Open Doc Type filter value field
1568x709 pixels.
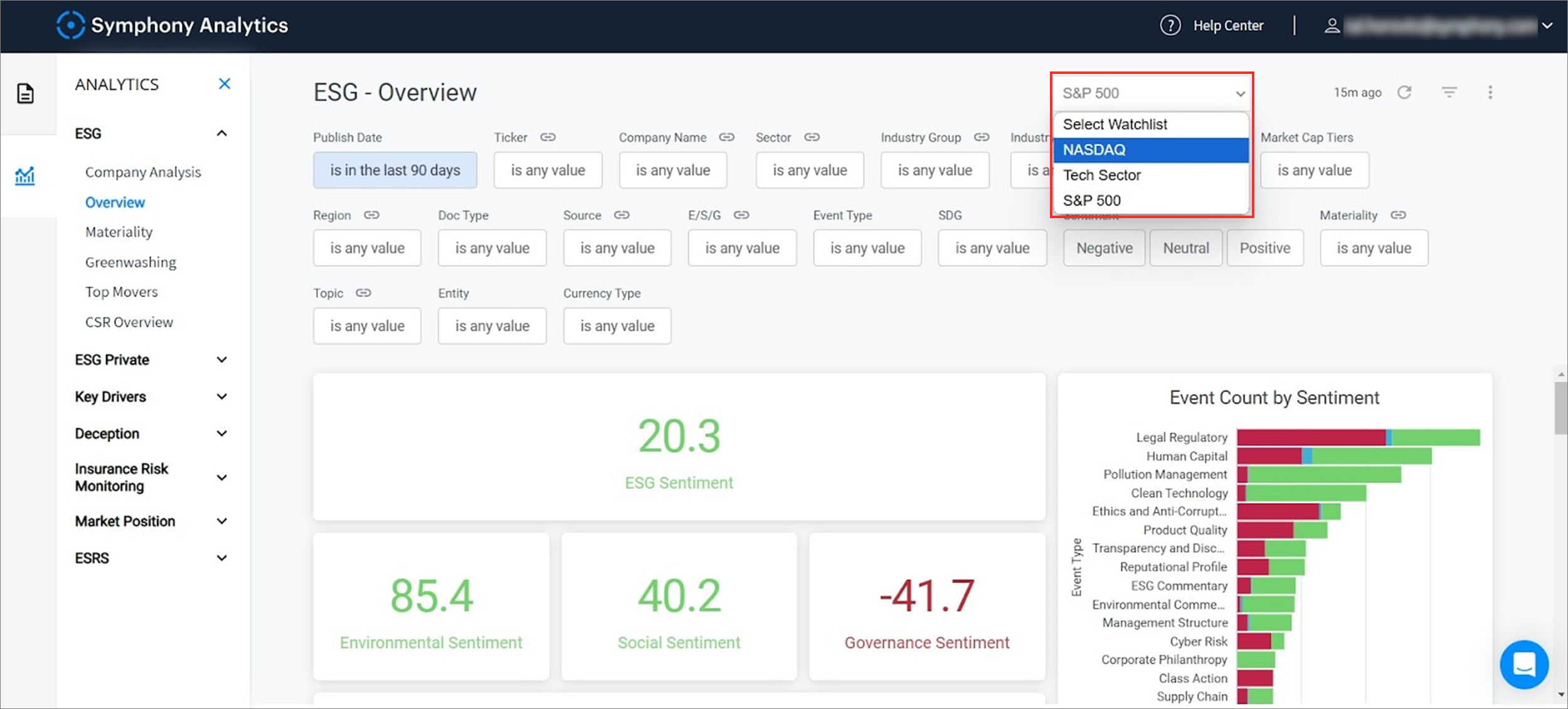[492, 248]
